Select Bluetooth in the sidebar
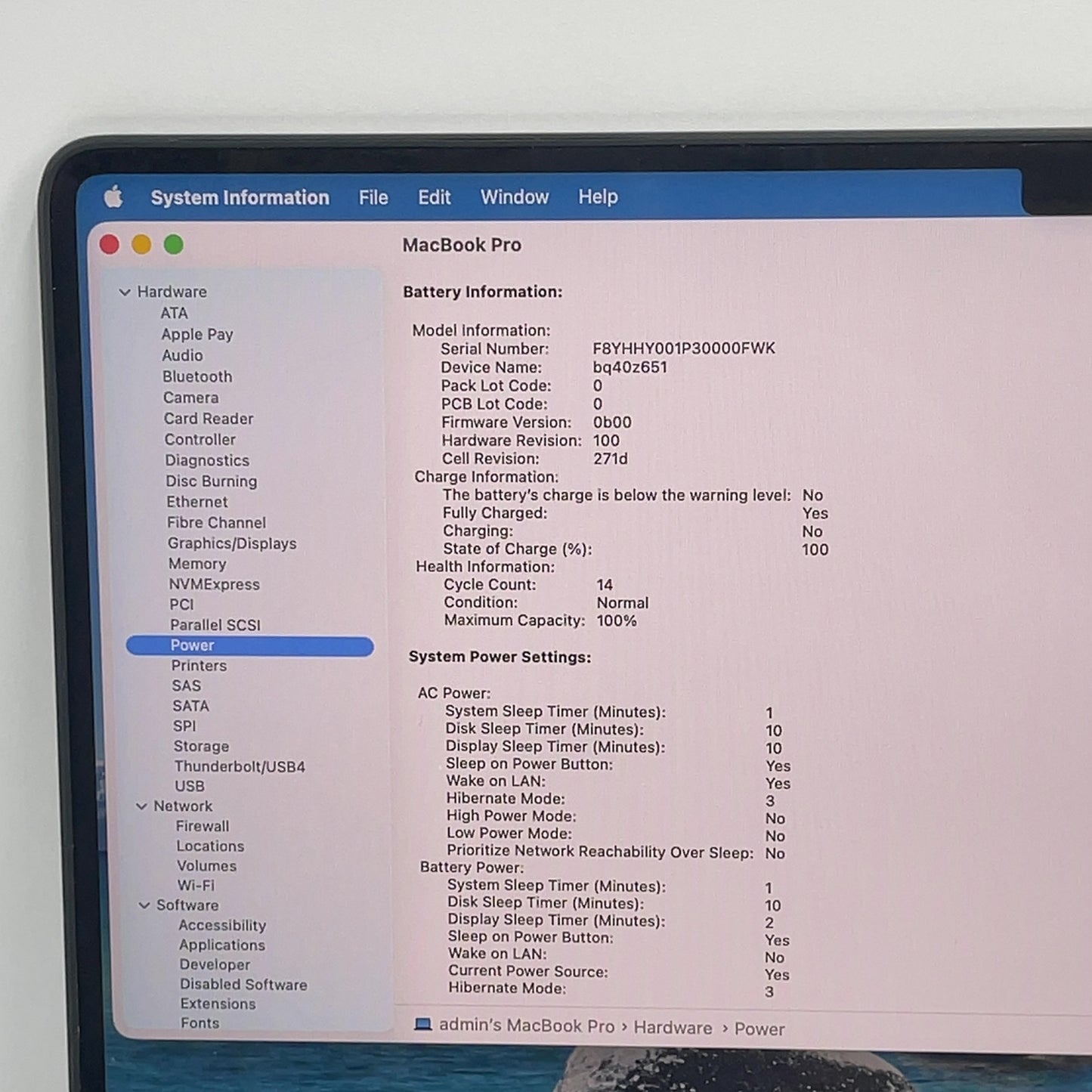Screen dimensions: 1092x1092 [197, 376]
